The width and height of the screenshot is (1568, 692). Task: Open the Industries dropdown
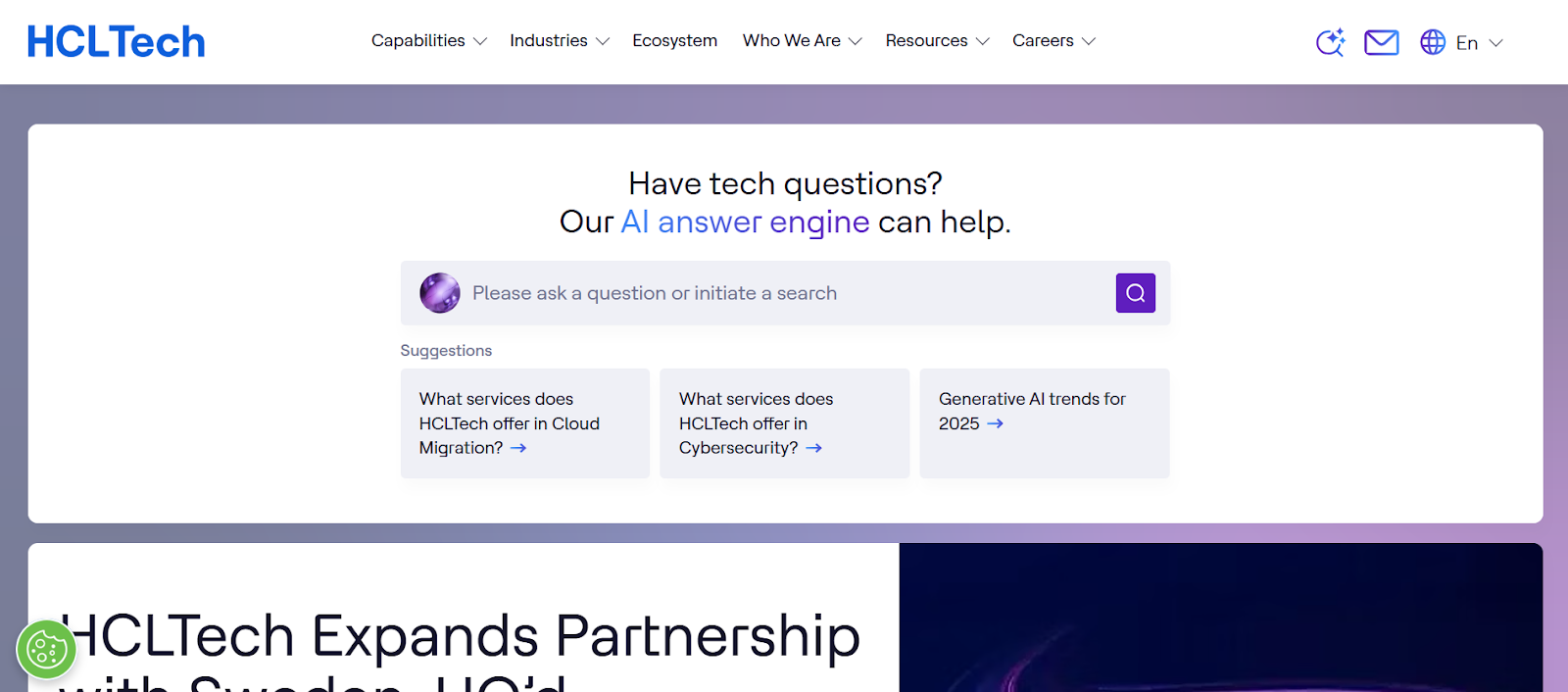point(559,40)
